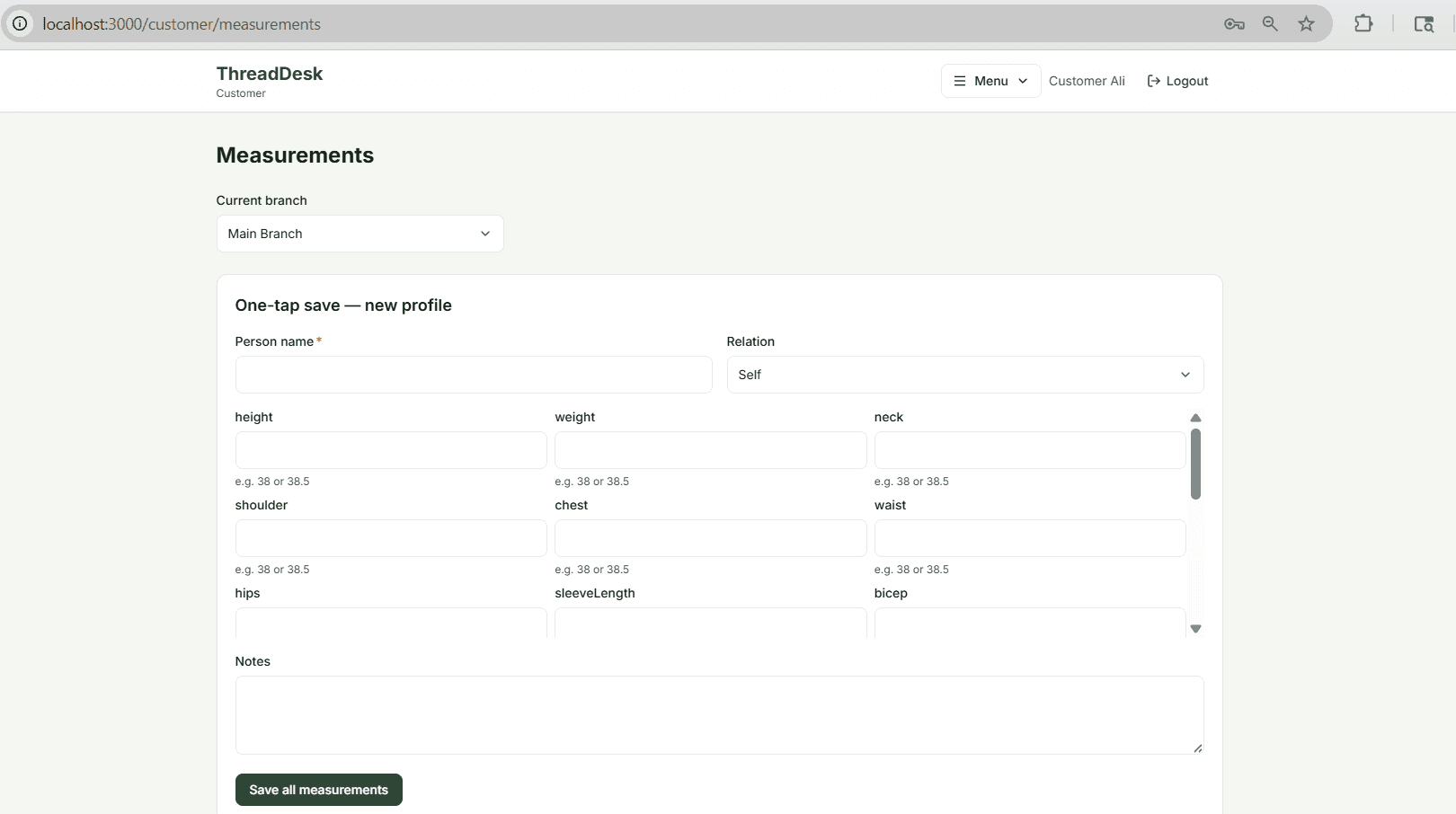Focus the height input field
The width and height of the screenshot is (1456, 814).
[391, 450]
